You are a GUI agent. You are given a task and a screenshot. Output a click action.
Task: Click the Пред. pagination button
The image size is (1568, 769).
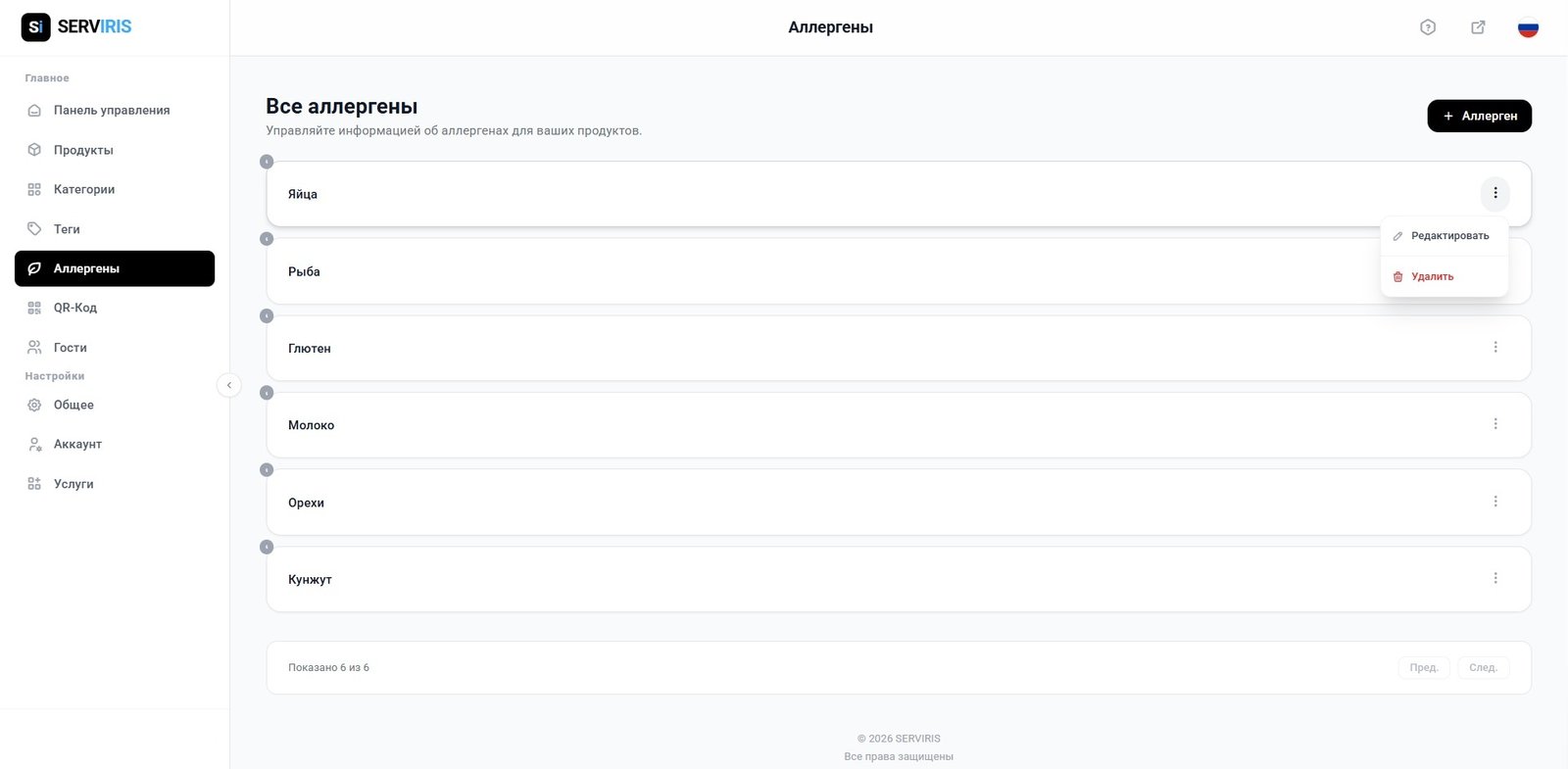(x=1423, y=668)
